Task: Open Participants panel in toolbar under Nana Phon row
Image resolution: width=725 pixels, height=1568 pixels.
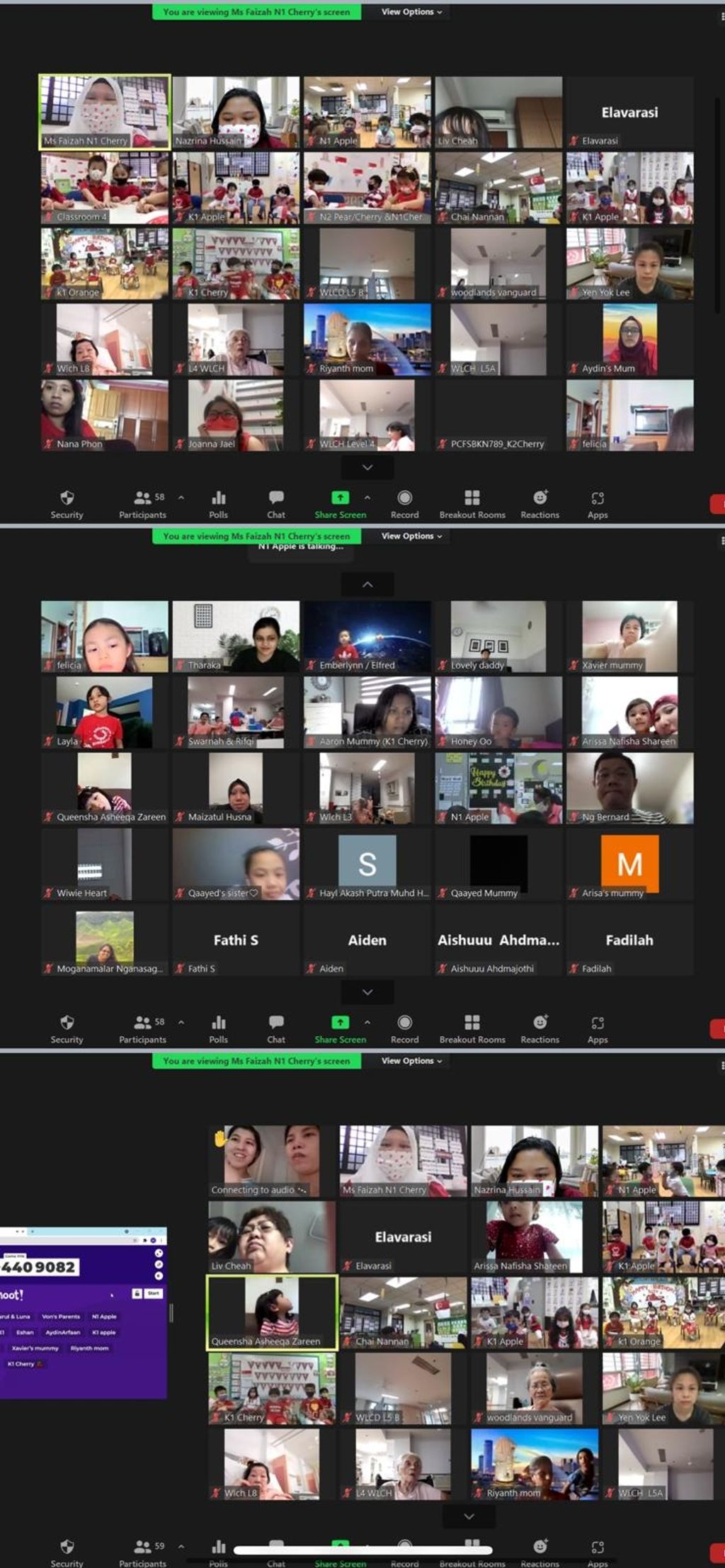Action: [x=142, y=504]
